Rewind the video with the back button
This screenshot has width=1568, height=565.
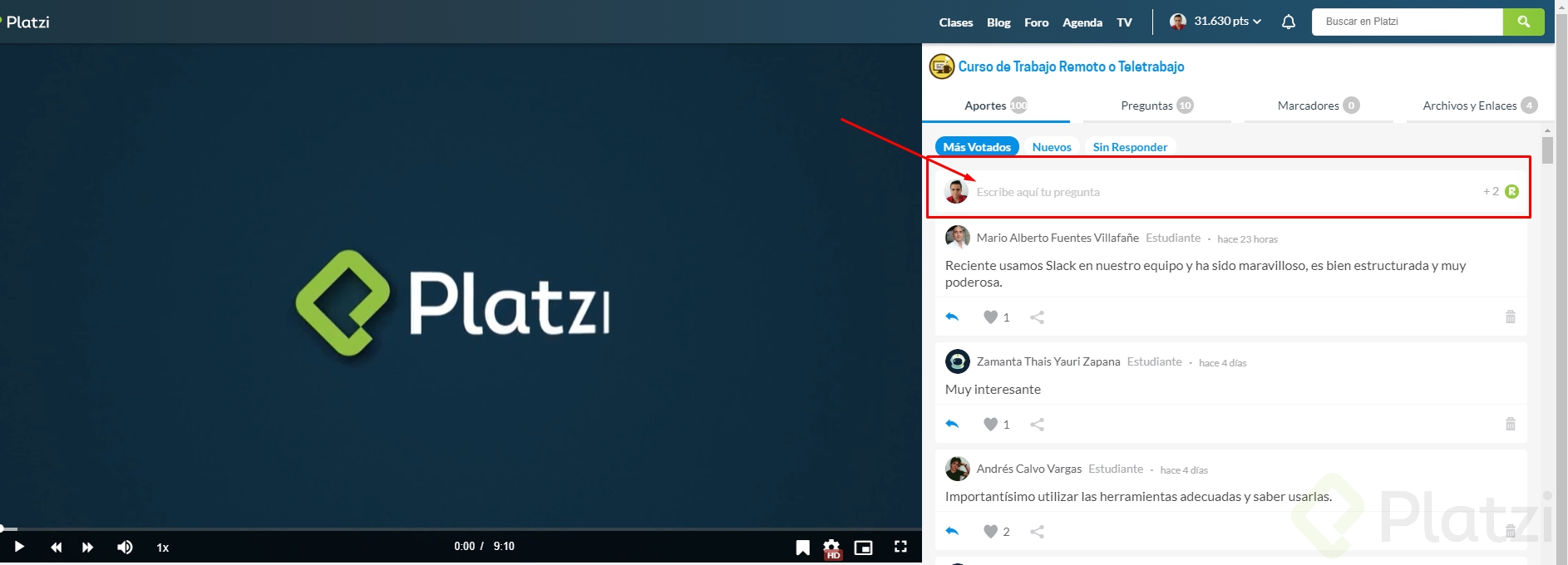[56, 547]
